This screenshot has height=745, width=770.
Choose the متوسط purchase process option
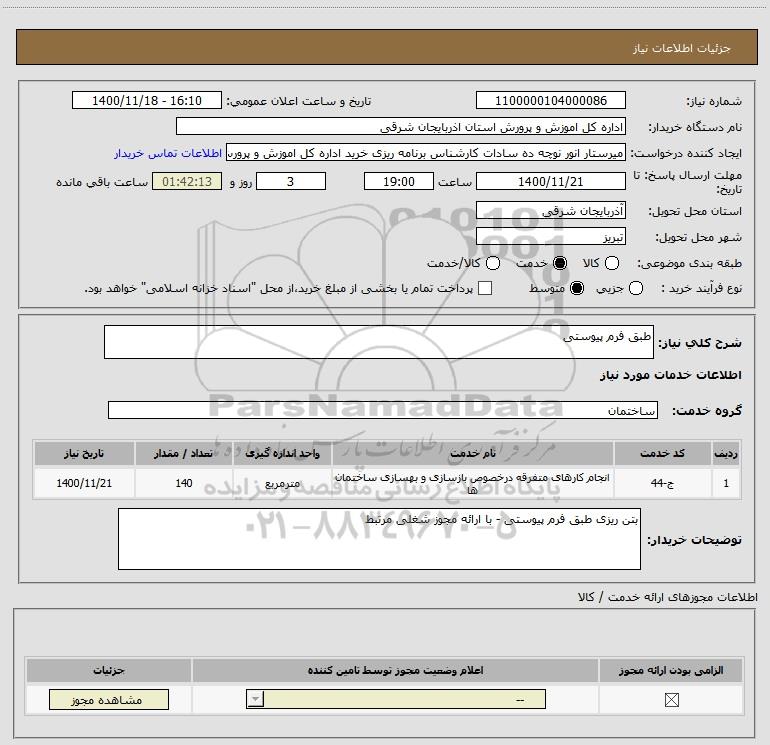(x=577, y=288)
